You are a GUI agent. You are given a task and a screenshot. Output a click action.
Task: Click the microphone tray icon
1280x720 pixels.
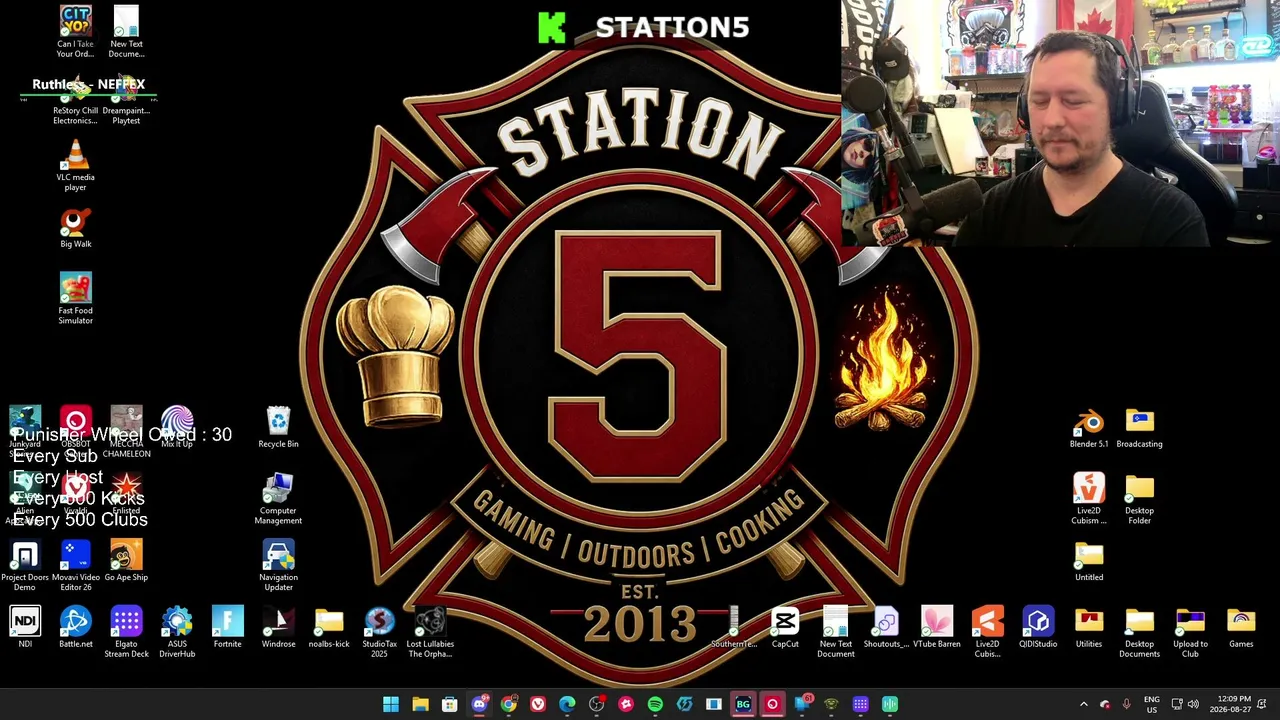coord(1126,704)
